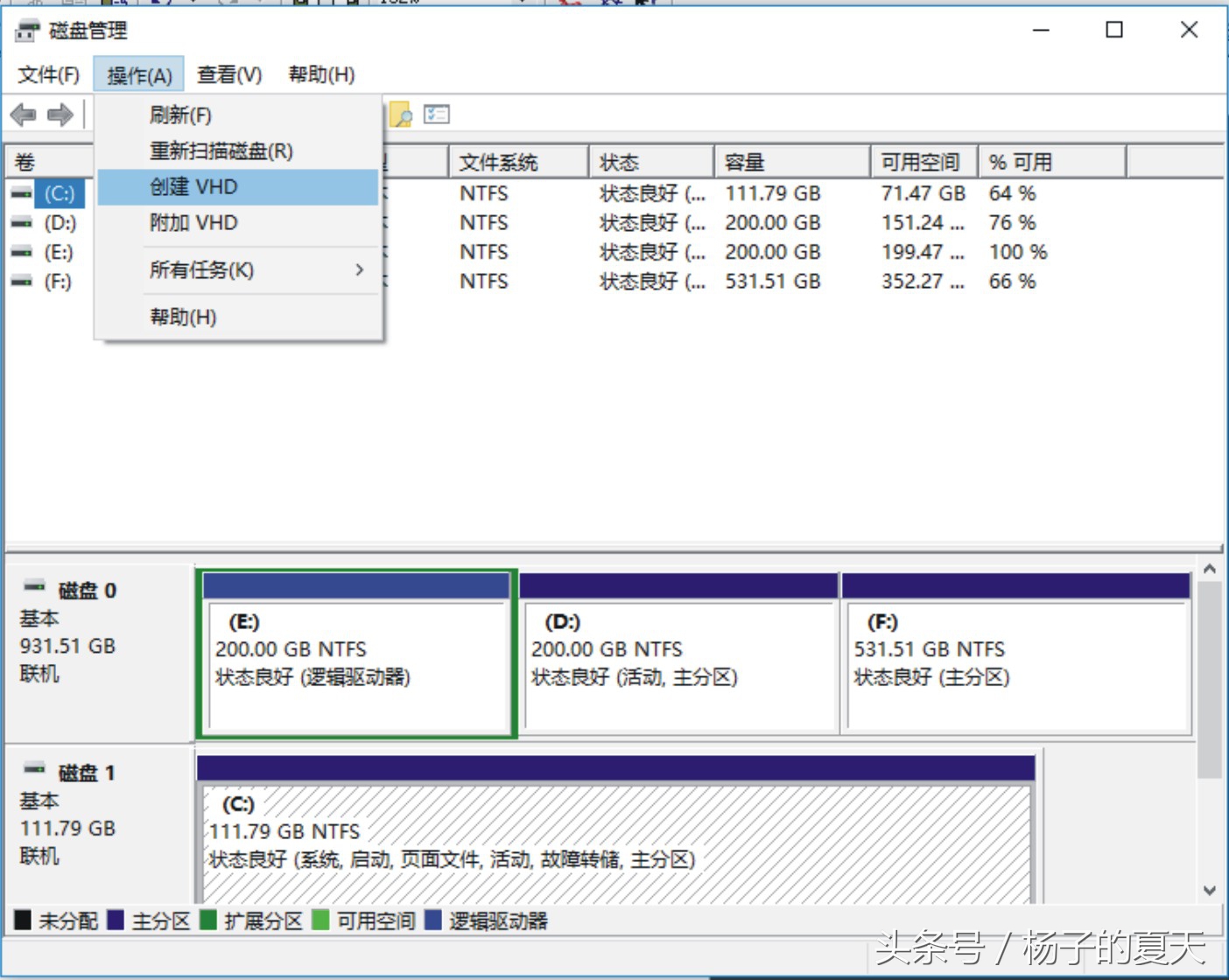The image size is (1229, 980).
Task: Click the scroll-down arrow of the disk view
Action: pos(1208,890)
